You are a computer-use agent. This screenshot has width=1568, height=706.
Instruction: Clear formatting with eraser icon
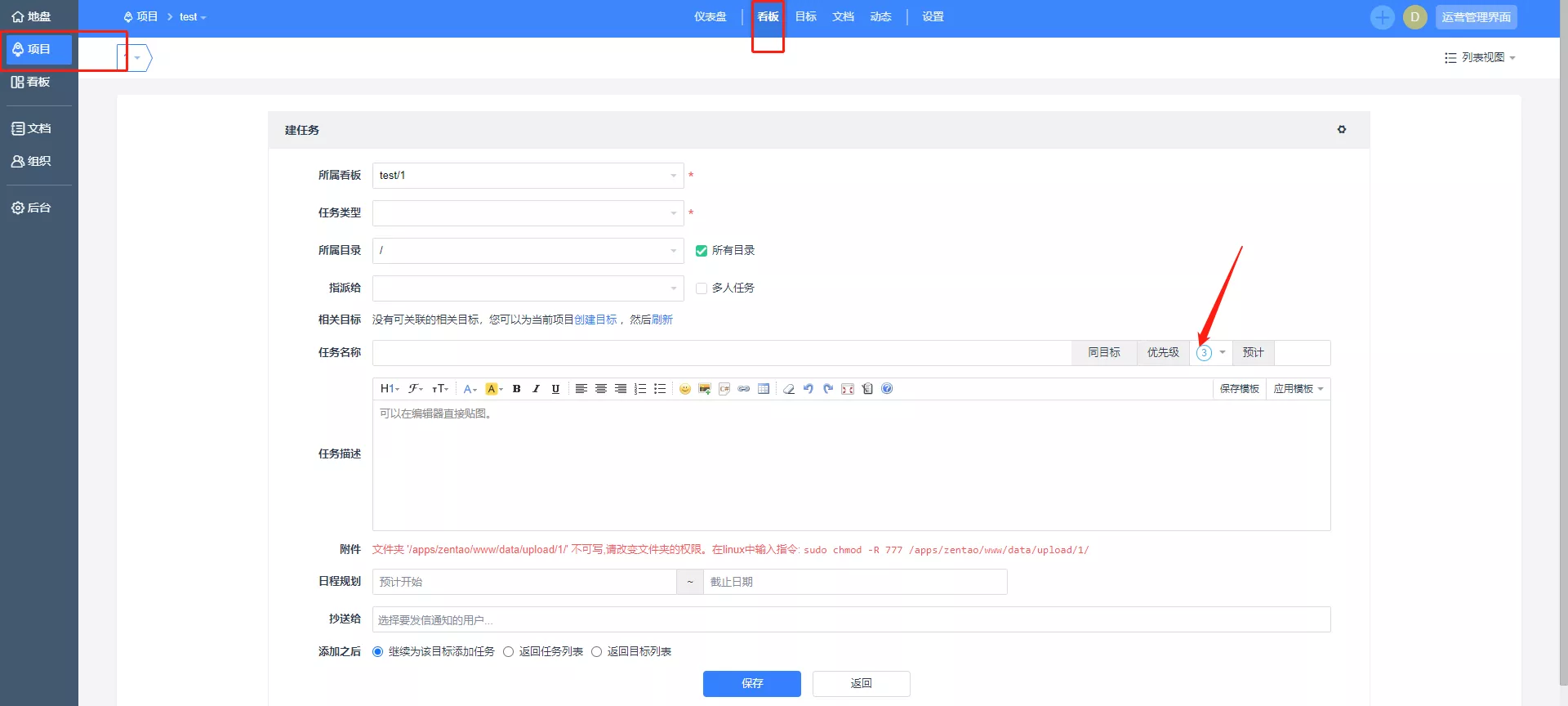[789, 389]
